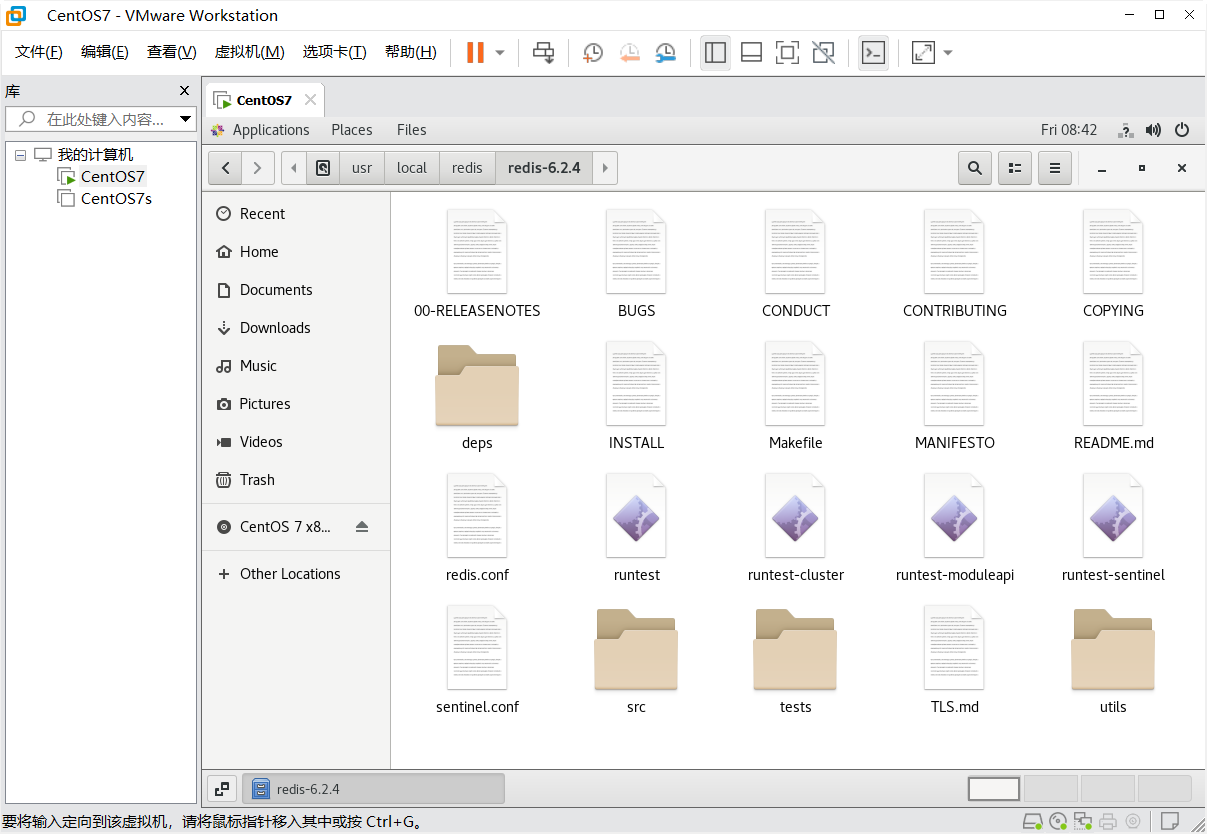Eject the CentOS 7 x8... disc

tap(362, 527)
